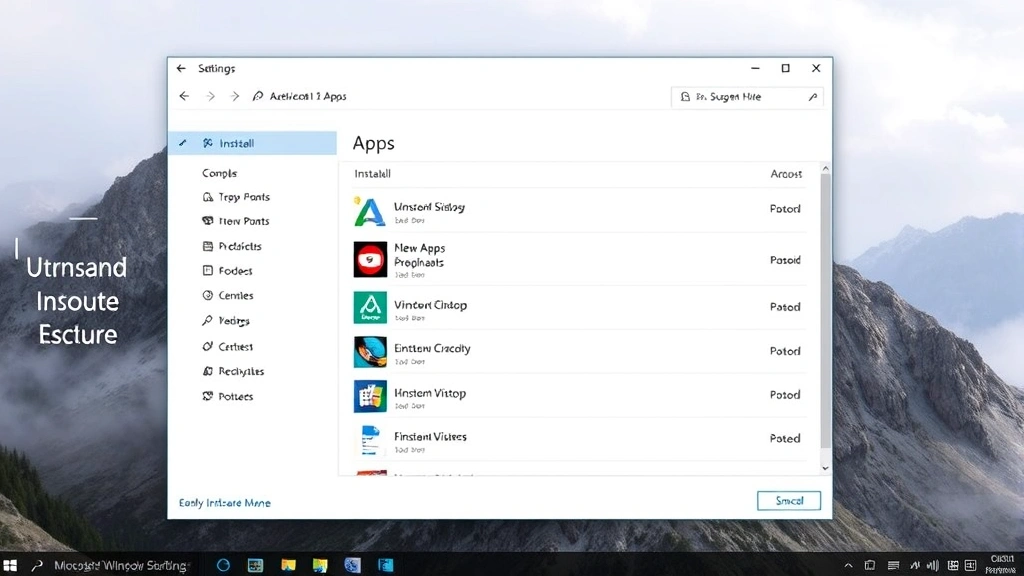Open the Early Indsare Mone link
The height and width of the screenshot is (576, 1024).
[x=224, y=503]
